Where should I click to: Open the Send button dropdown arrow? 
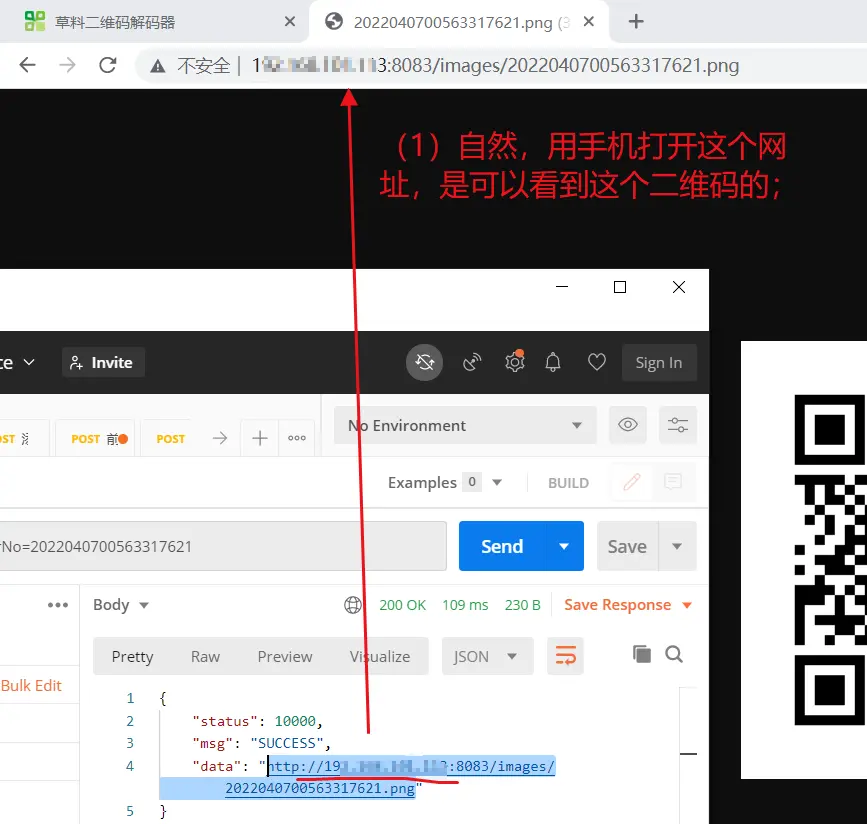[x=564, y=546]
